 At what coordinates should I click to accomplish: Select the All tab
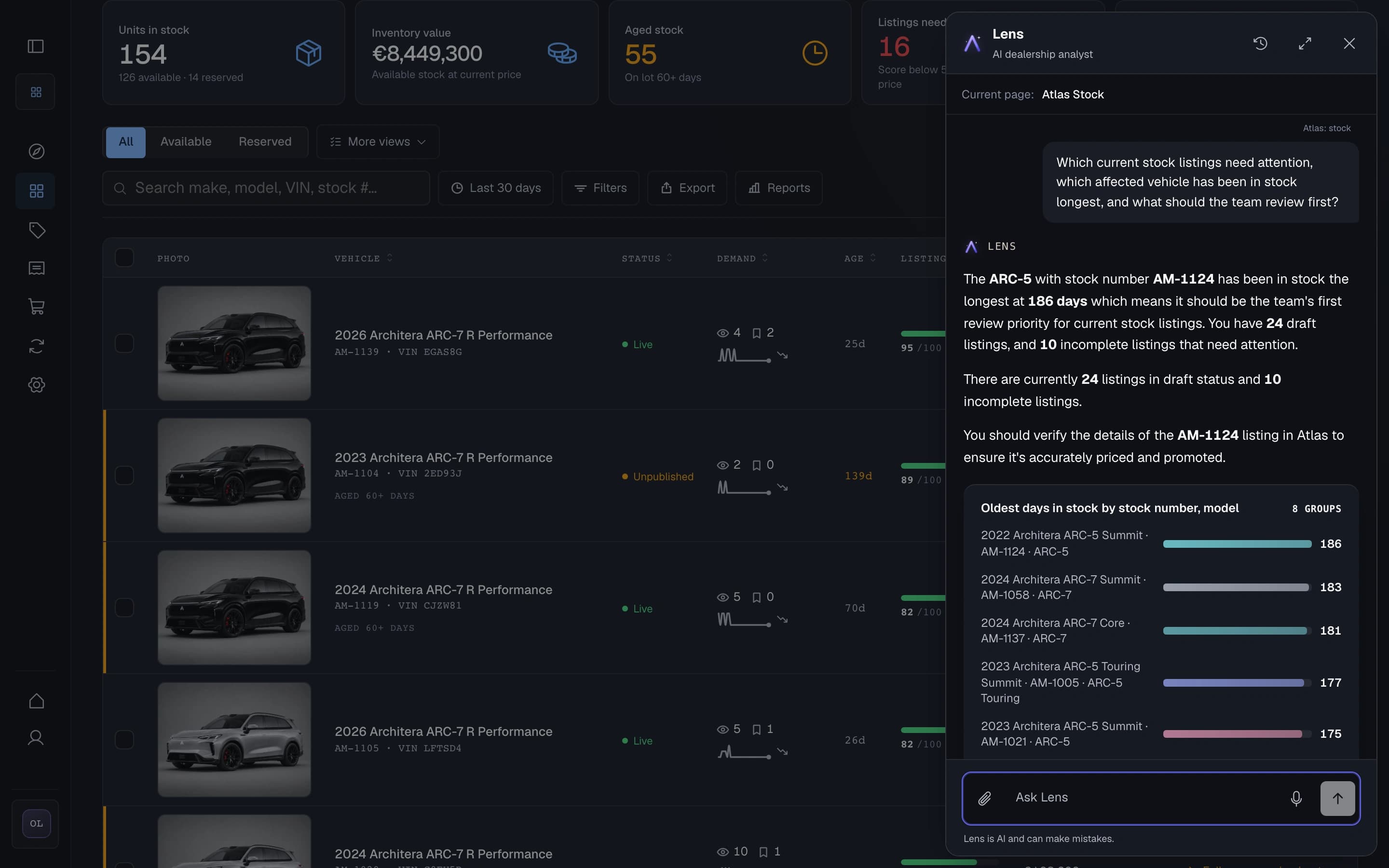click(126, 142)
